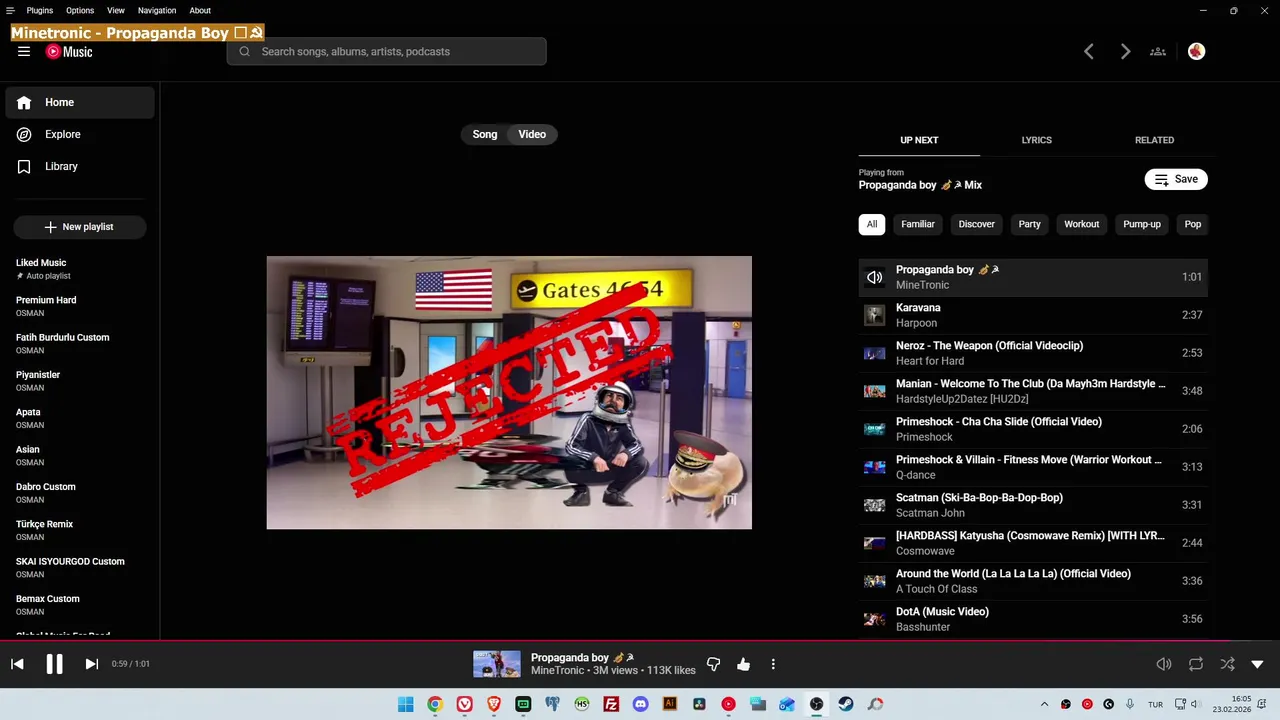Open the Fatih Burdurlu Custom playlist
Image resolution: width=1280 pixels, height=720 pixels.
(80, 343)
